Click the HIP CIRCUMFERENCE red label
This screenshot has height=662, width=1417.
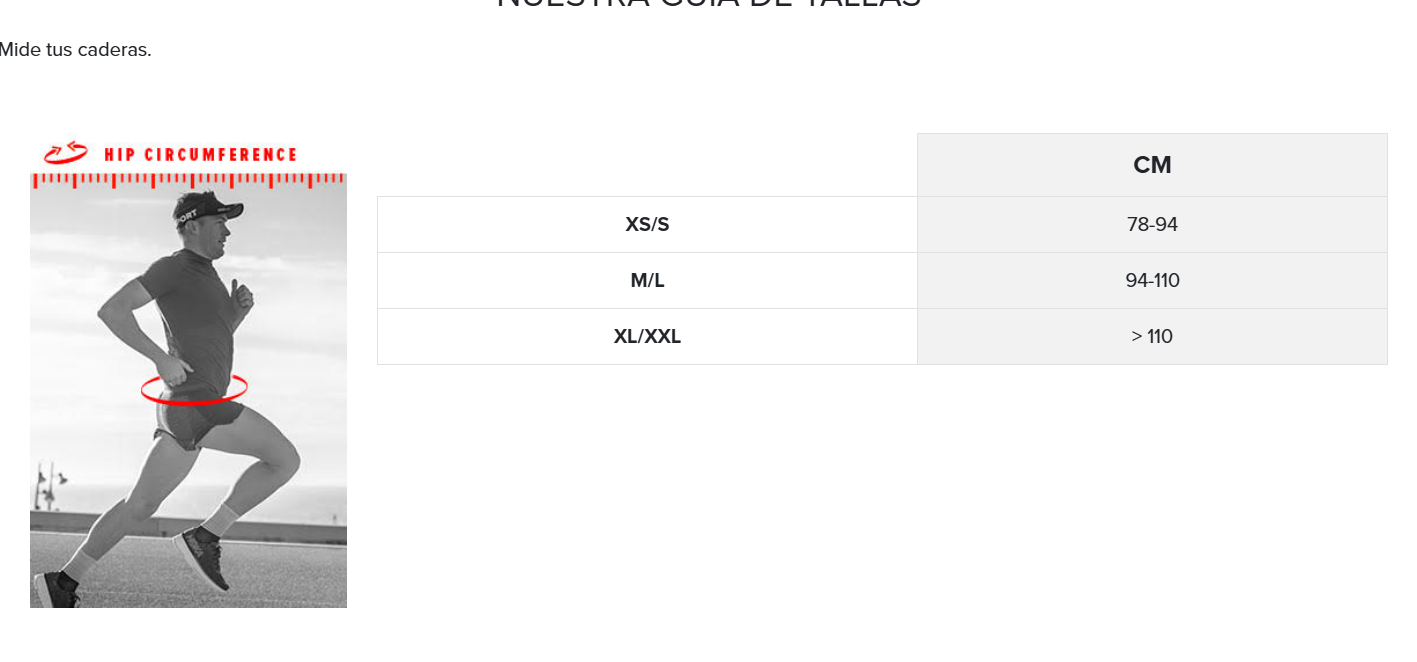(x=200, y=155)
